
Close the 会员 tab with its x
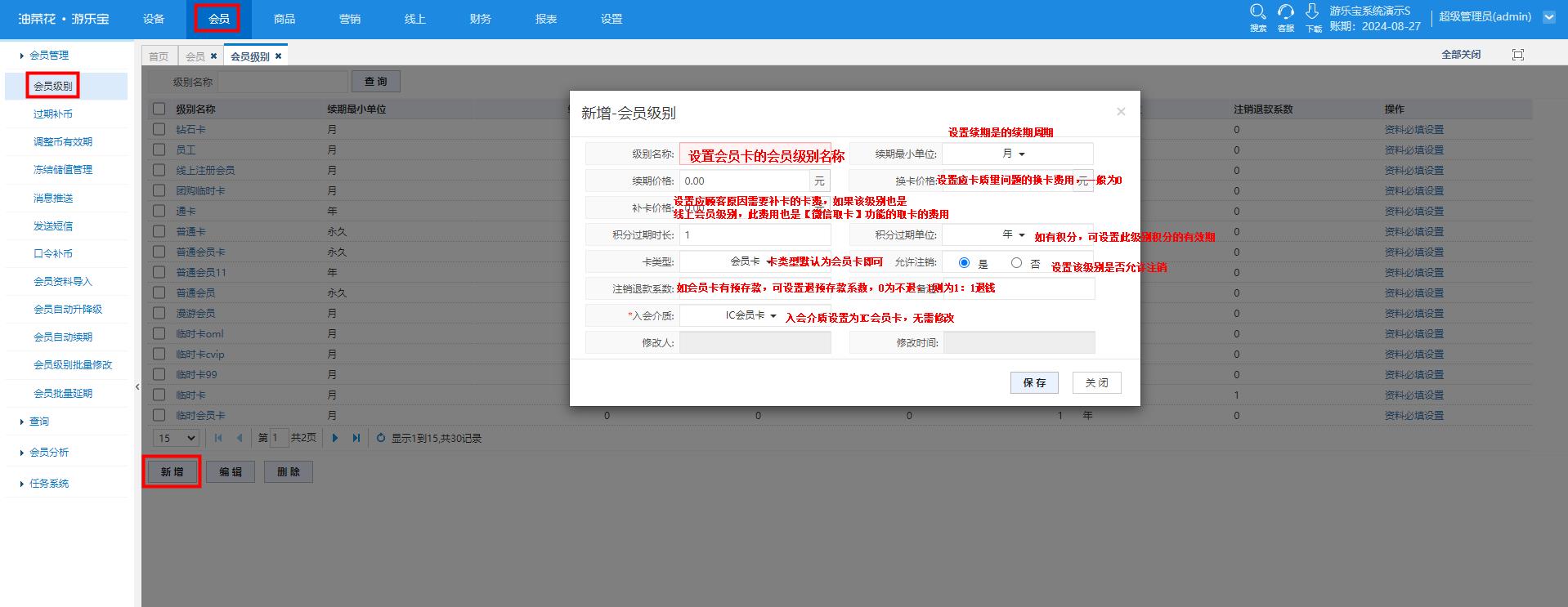(213, 56)
